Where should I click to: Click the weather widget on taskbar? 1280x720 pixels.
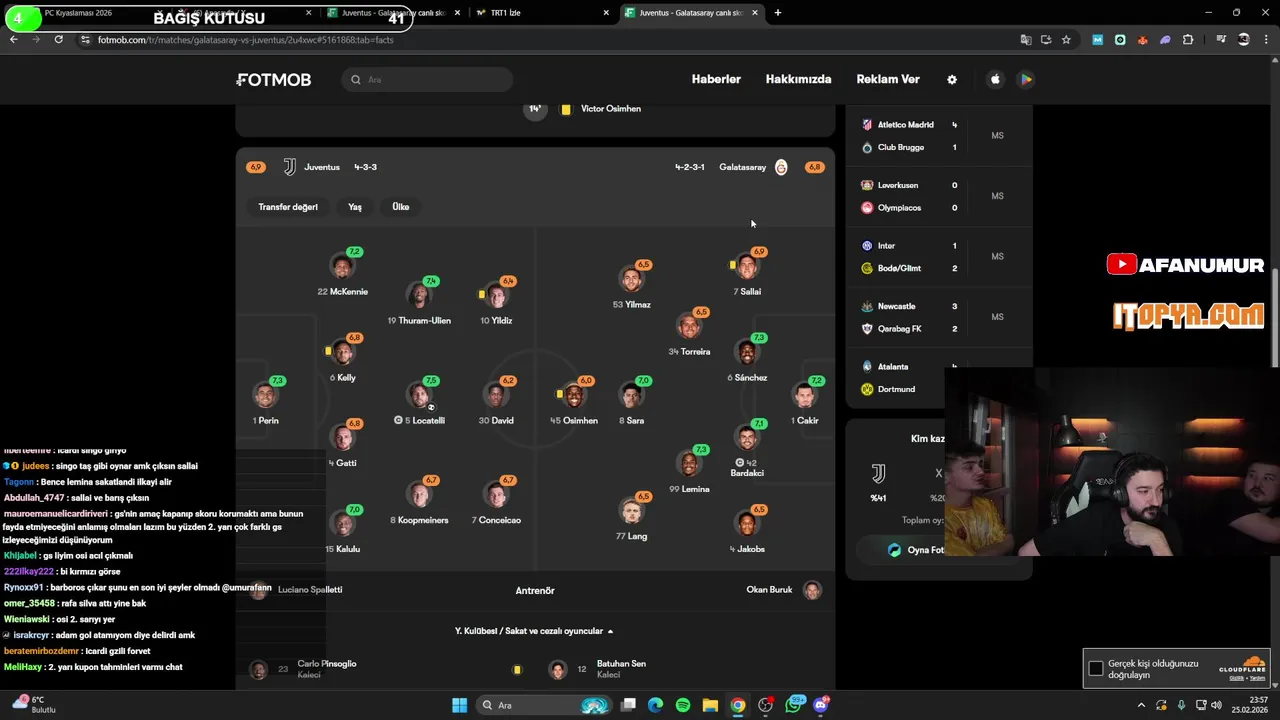33,705
